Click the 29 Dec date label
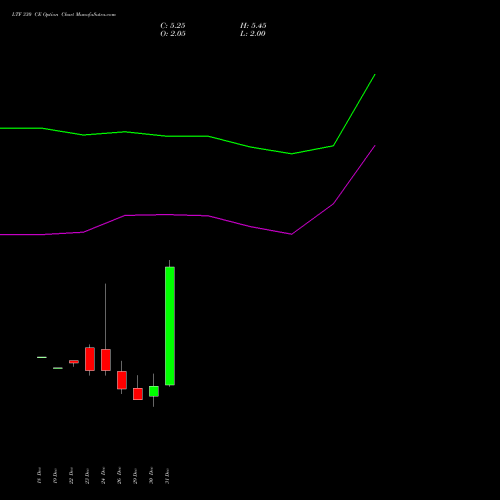500x500 pixels. (135, 476)
